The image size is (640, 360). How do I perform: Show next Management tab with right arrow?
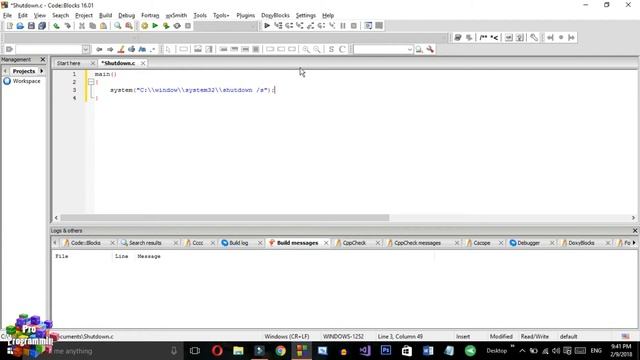(x=42, y=71)
